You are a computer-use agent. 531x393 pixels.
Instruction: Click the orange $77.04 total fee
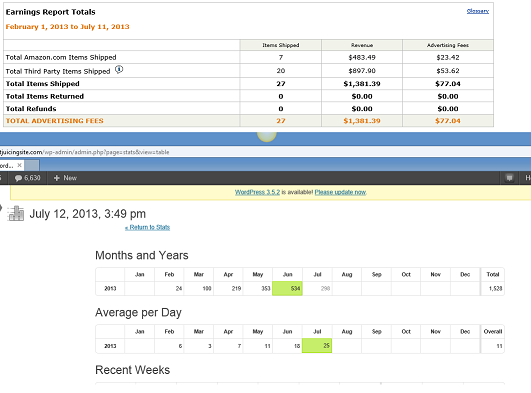448,121
